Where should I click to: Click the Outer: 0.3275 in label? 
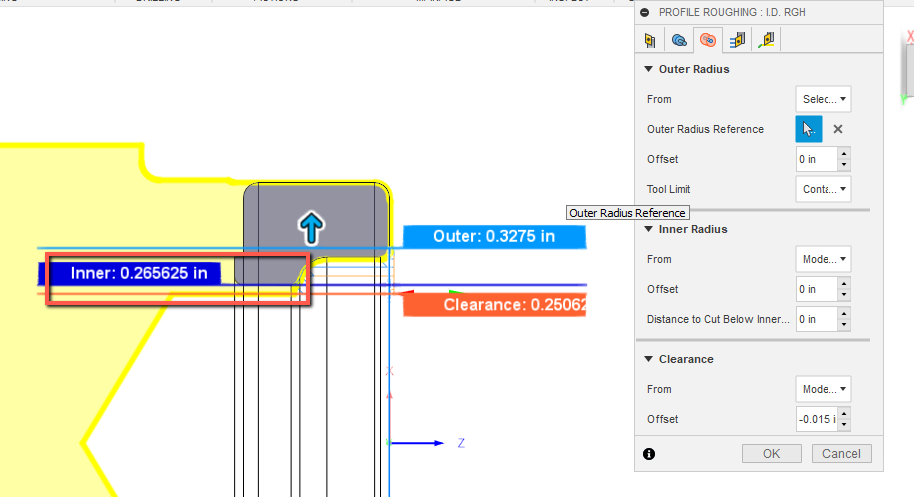pos(494,237)
